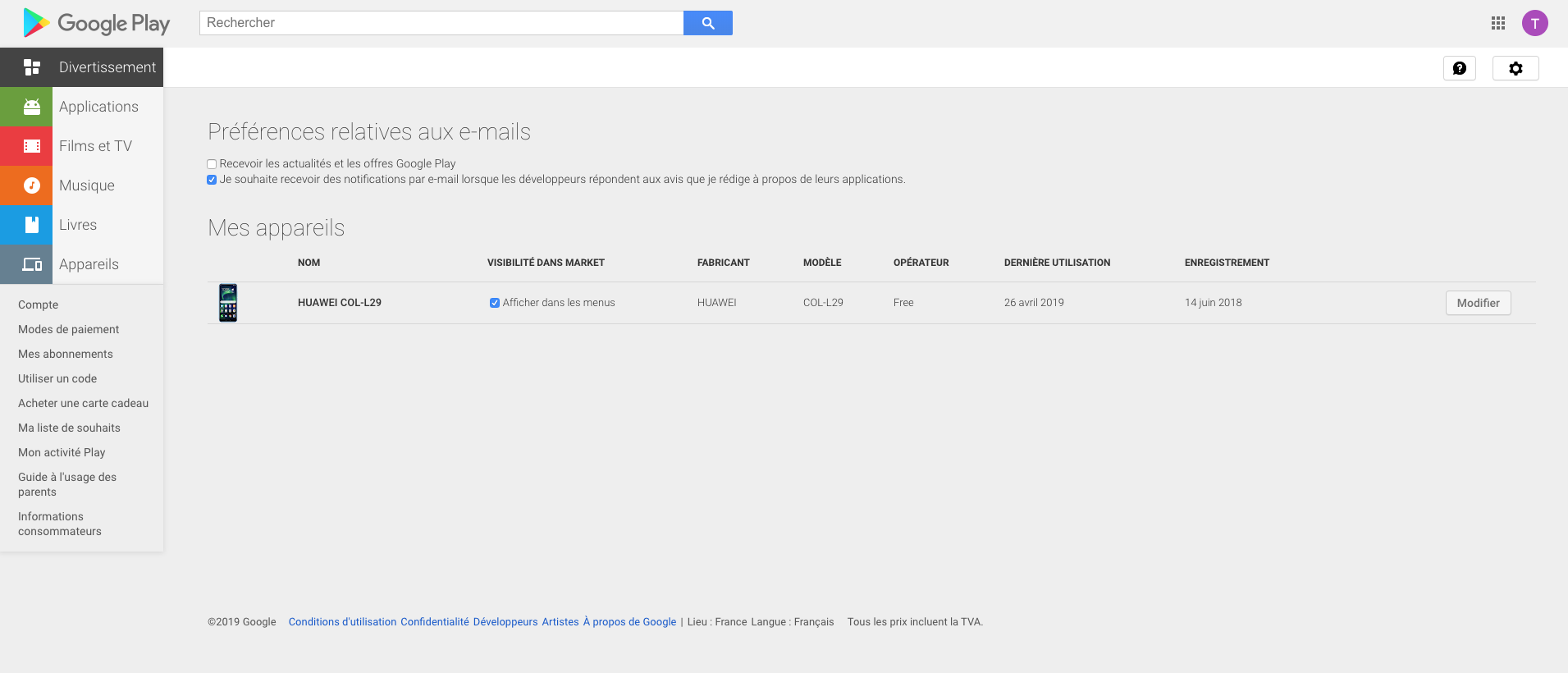
Task: Click the help question mark icon
Action: (x=1459, y=68)
